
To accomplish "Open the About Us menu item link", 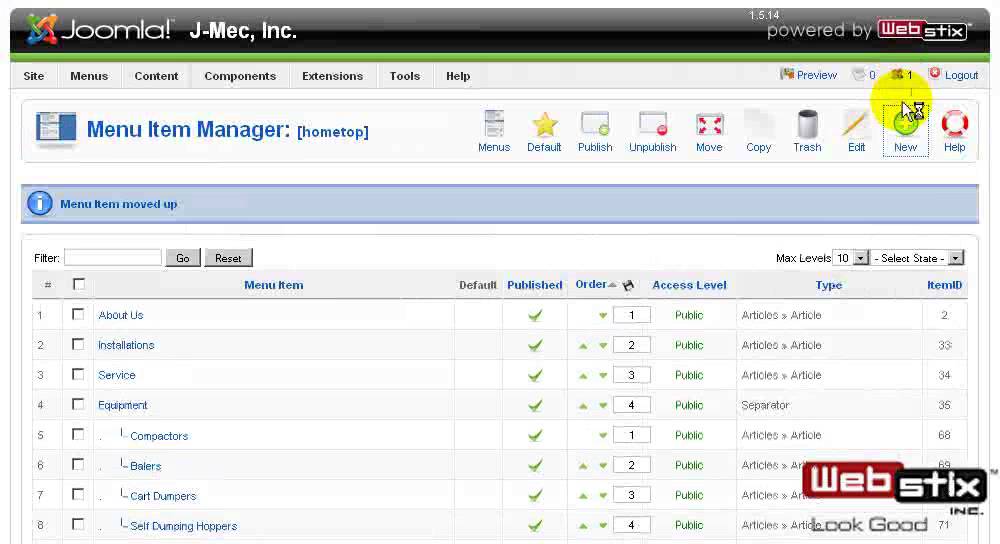I will [121, 315].
